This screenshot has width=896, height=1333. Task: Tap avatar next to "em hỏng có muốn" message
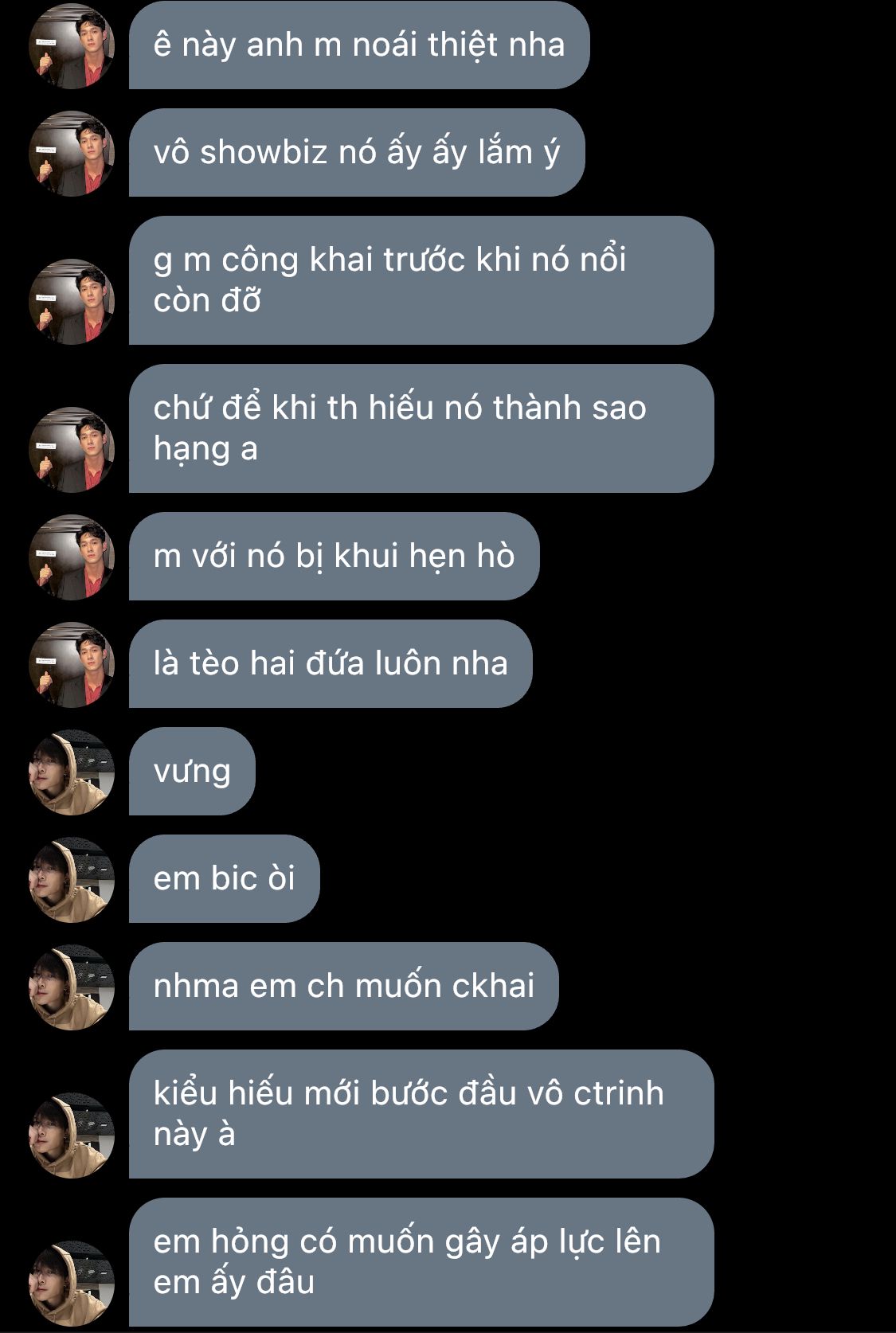coord(72,1283)
